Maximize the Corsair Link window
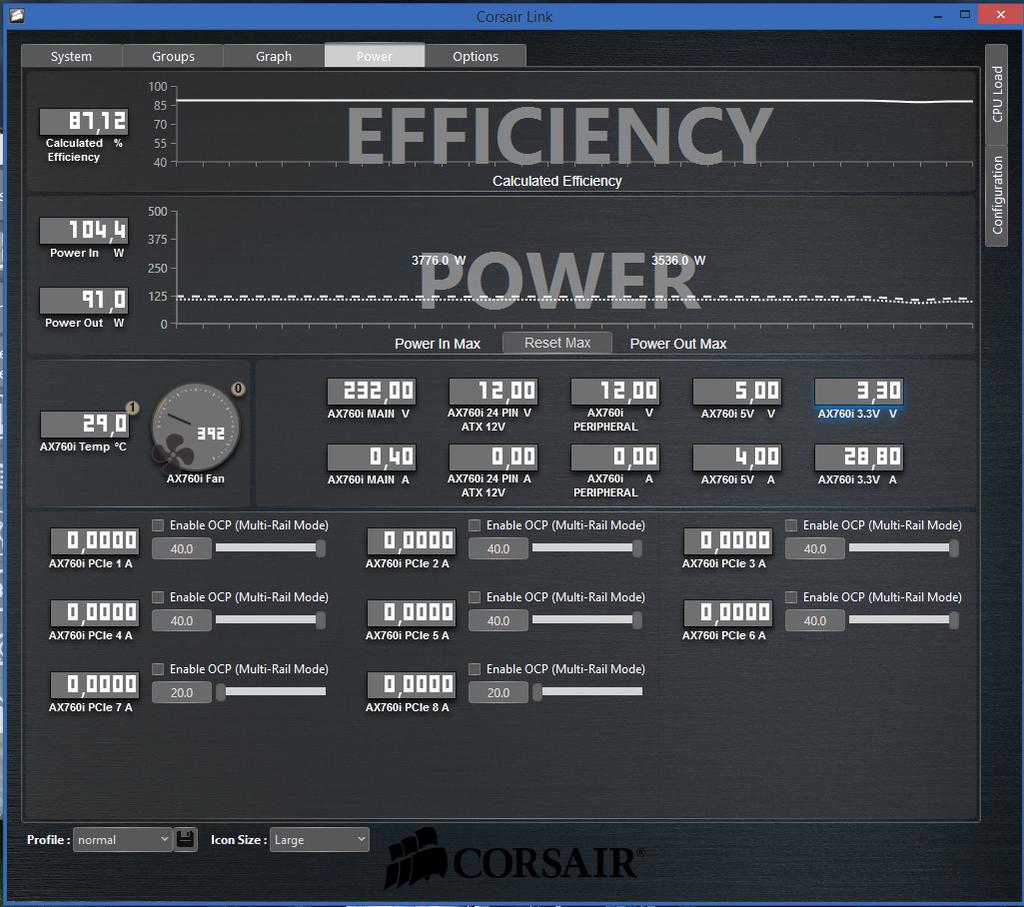 click(965, 14)
